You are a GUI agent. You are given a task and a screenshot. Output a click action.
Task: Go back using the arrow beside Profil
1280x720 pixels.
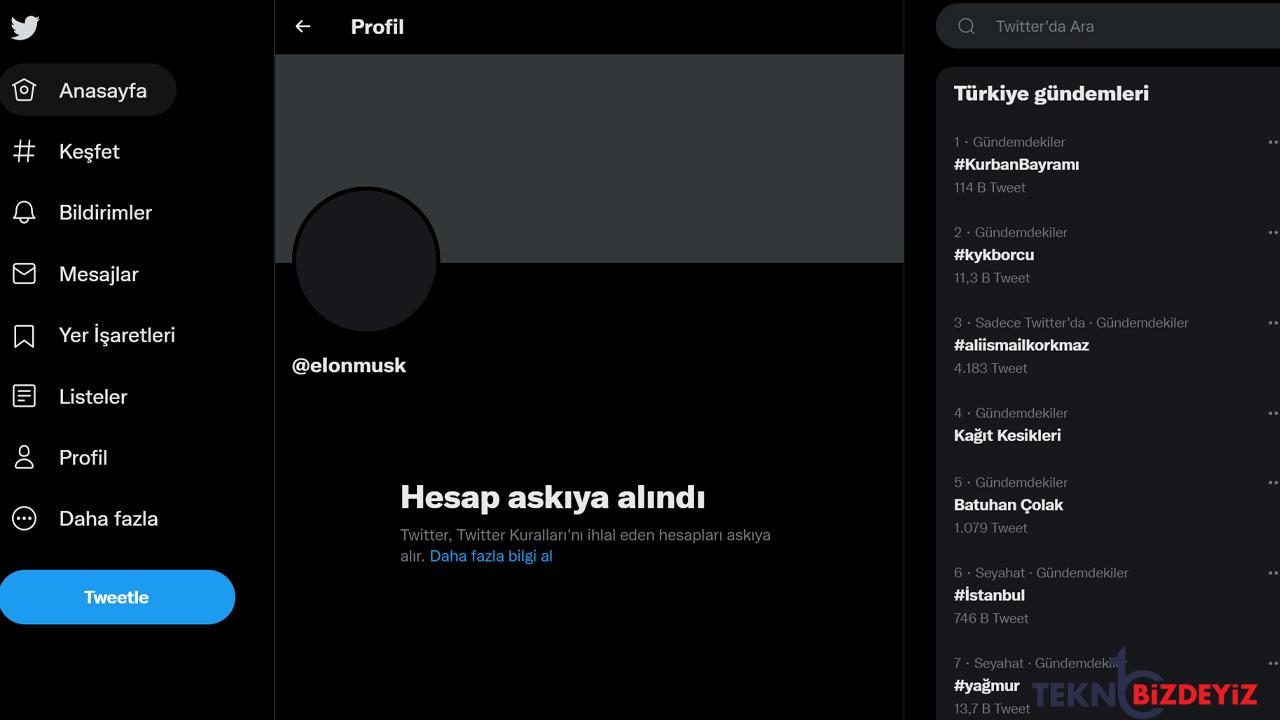(x=303, y=27)
